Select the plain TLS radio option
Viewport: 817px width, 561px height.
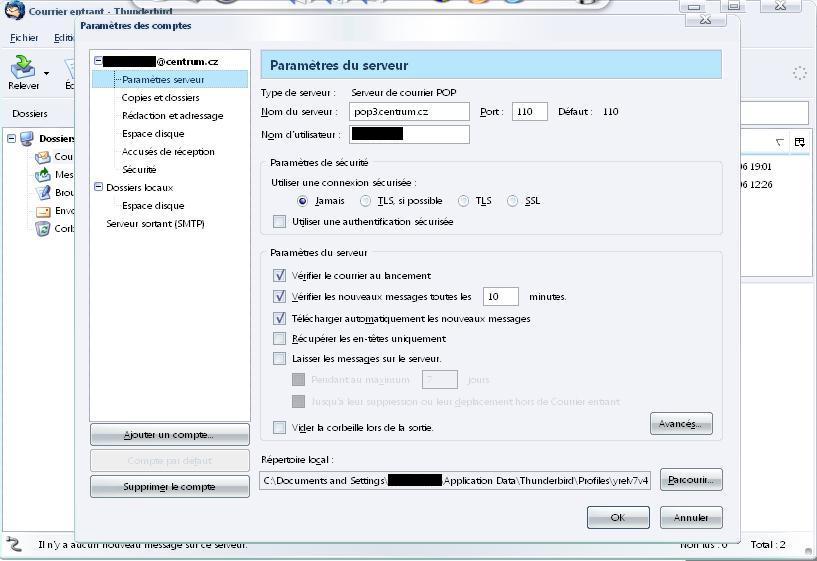[463, 201]
